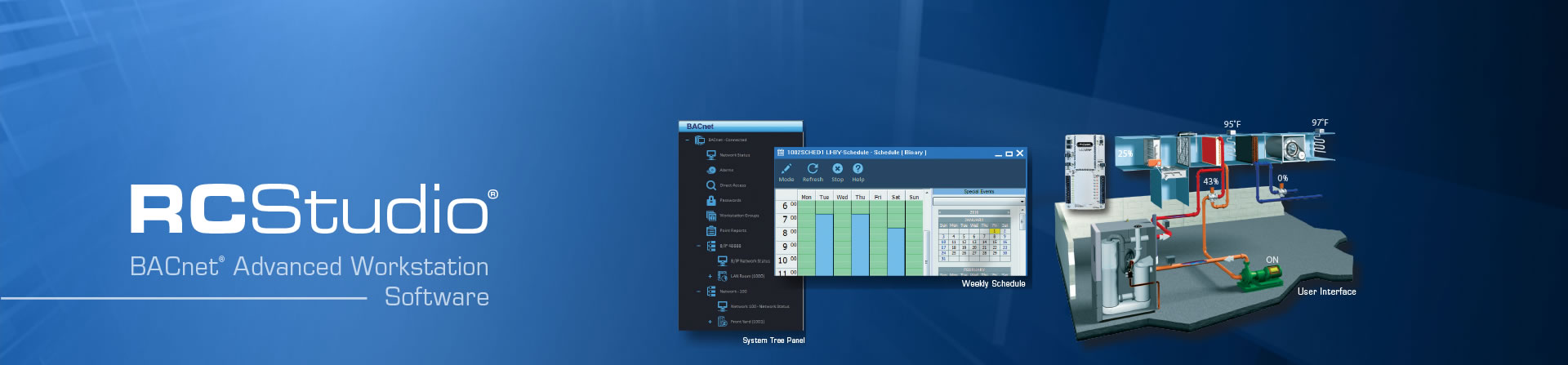Select the B/IP 48888 network node

[x=724, y=246]
